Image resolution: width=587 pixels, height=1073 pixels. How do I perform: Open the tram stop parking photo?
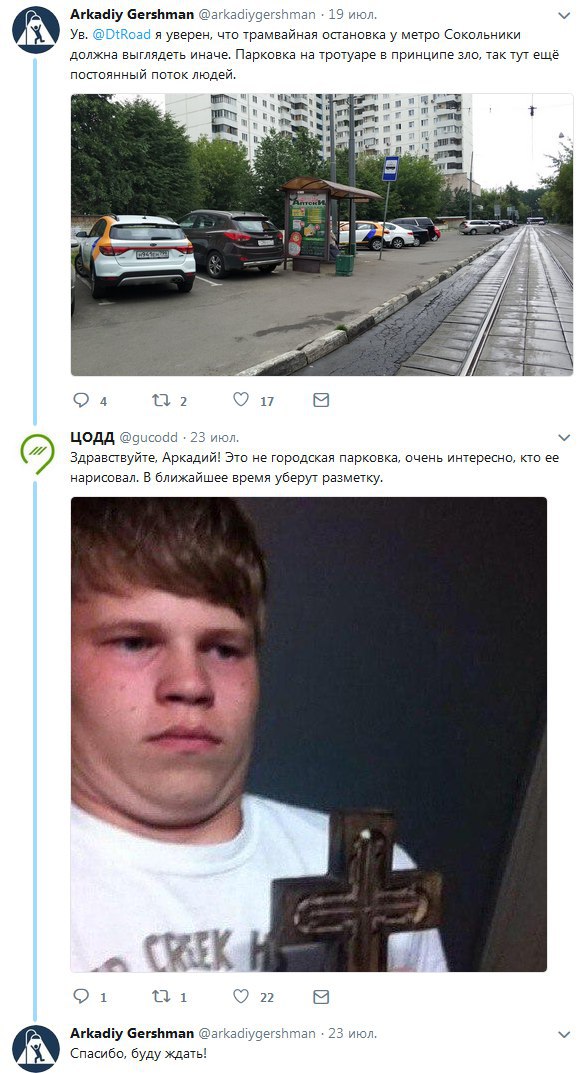pyautogui.click(x=322, y=235)
